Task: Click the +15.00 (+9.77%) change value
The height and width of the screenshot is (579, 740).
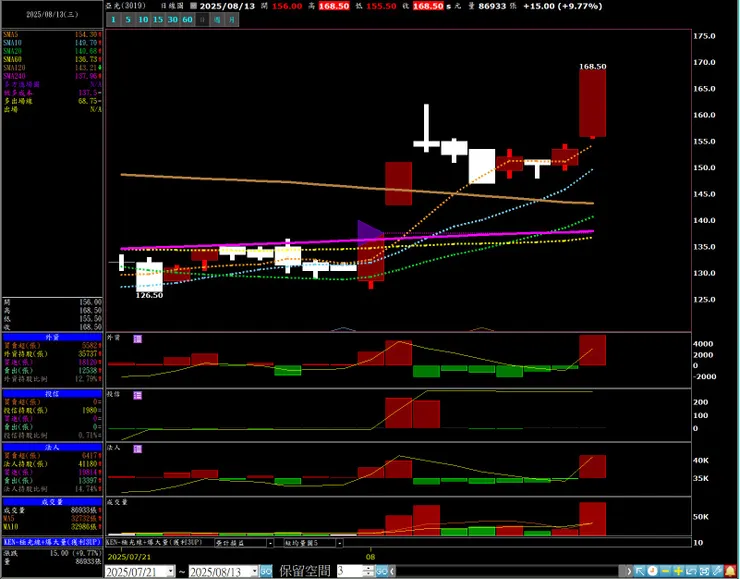Action: tap(563, 6)
